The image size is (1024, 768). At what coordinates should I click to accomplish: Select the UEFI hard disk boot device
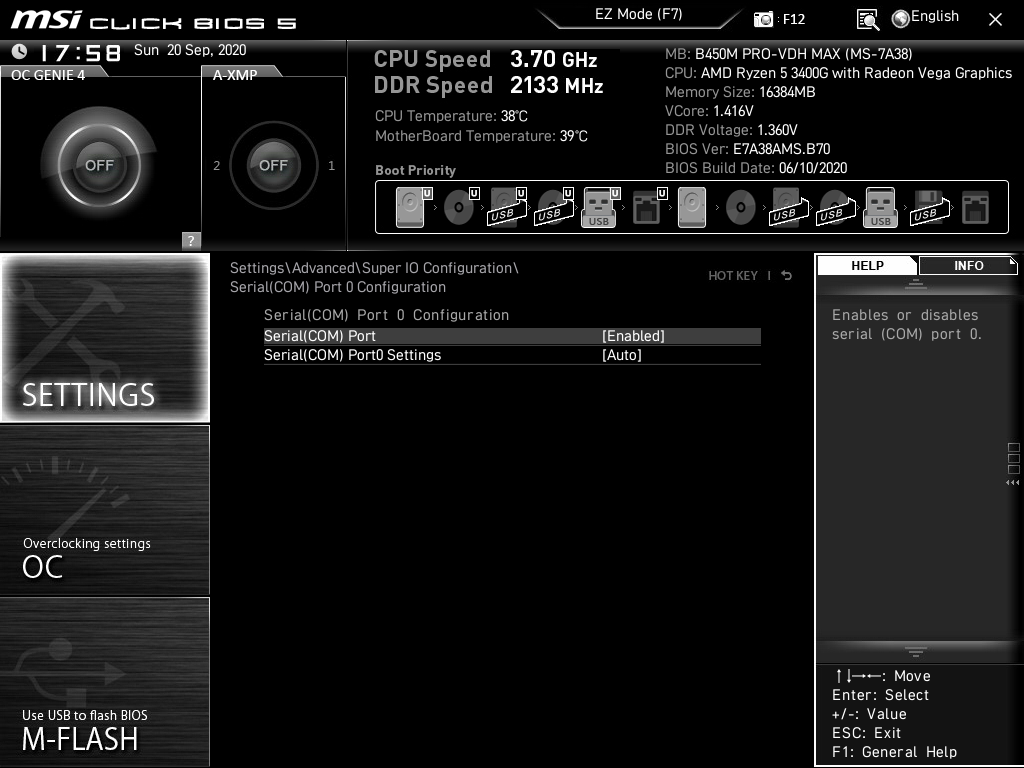(413, 207)
